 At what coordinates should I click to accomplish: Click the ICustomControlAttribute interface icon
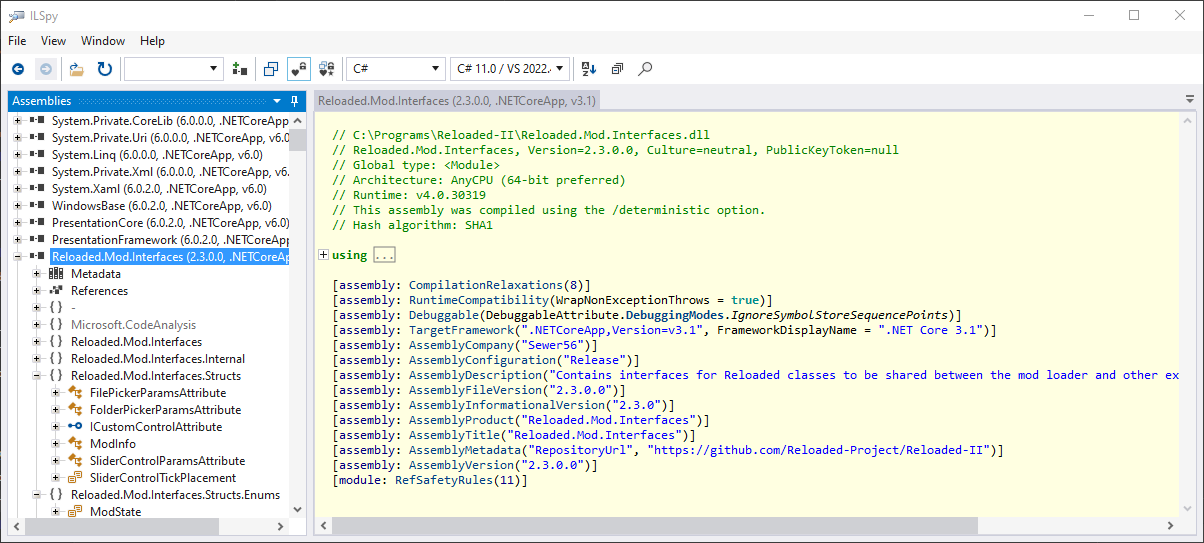(x=76, y=427)
